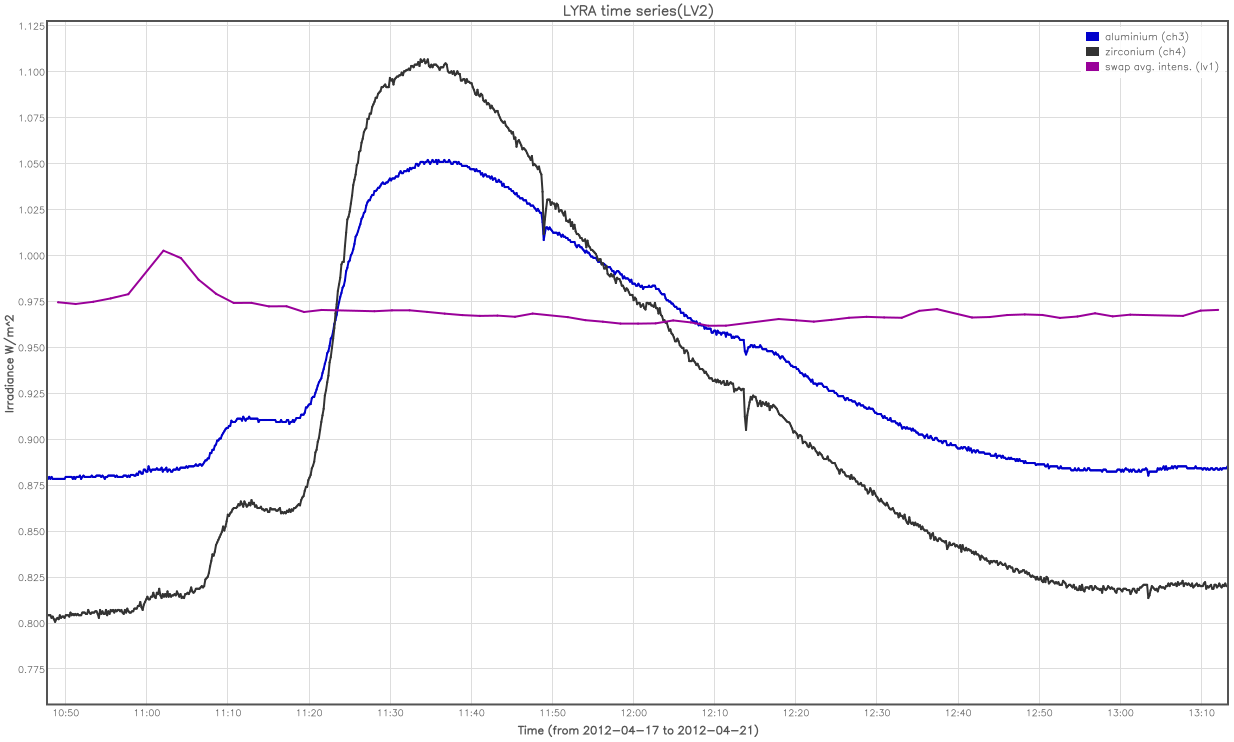Image resolution: width=1234 pixels, height=742 pixels.
Task: Click the 13:10 x-axis tick label
Action: click(x=1202, y=713)
